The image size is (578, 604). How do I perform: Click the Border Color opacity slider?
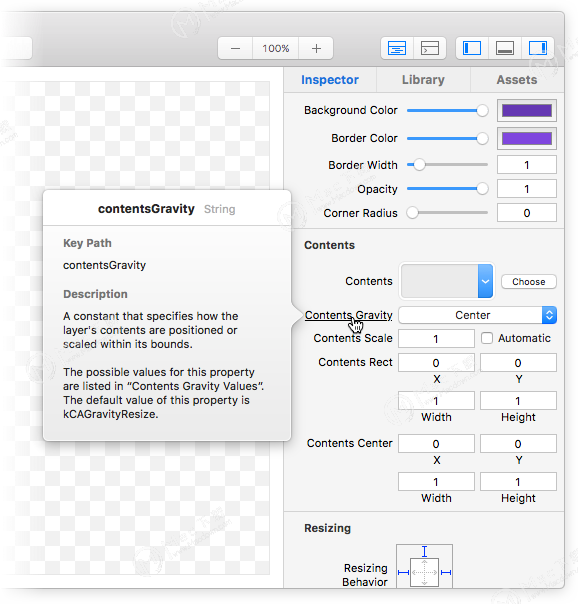coord(447,138)
